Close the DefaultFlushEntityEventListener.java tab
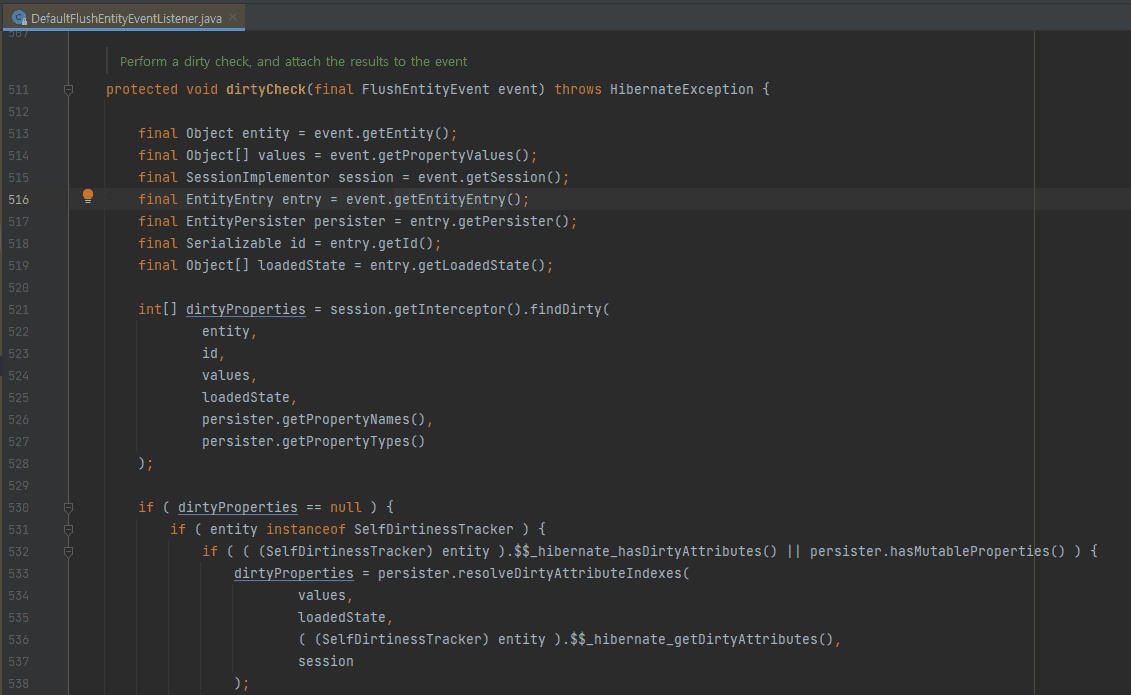 232,17
